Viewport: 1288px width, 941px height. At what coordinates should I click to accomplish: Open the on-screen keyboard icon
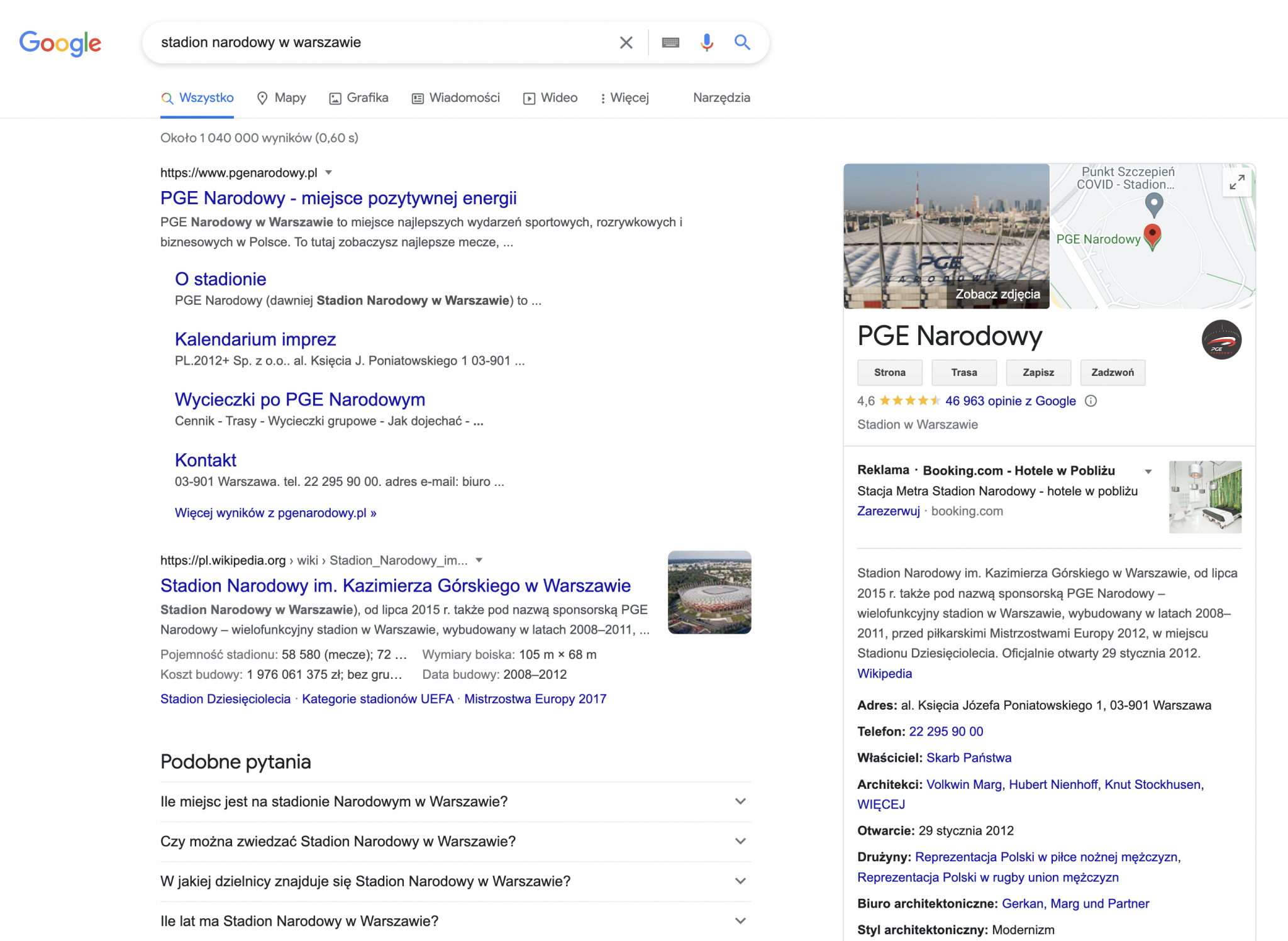(670, 42)
